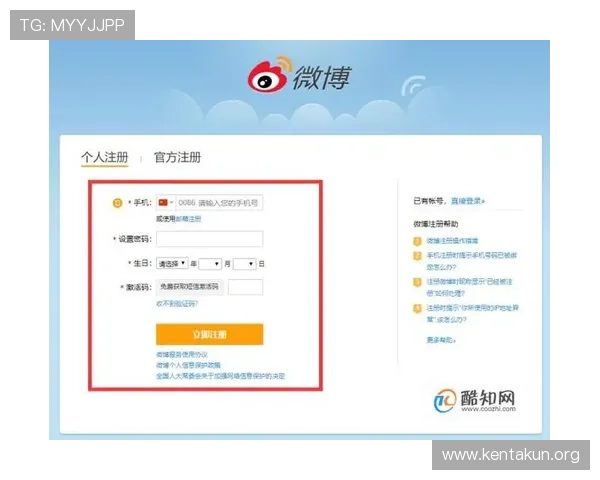Focus the 手机 phone number field
The width and height of the screenshot is (600, 480).
pyautogui.click(x=219, y=202)
